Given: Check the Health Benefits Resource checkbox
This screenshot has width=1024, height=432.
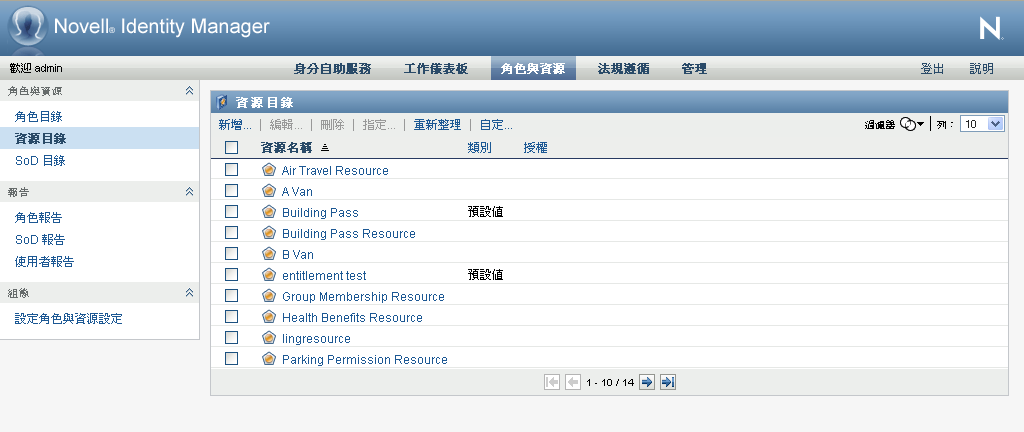Looking at the screenshot, I should point(231,316).
